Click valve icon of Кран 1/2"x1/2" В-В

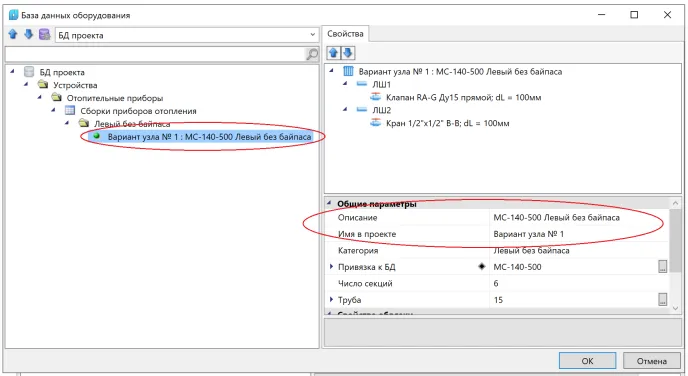[376, 123]
